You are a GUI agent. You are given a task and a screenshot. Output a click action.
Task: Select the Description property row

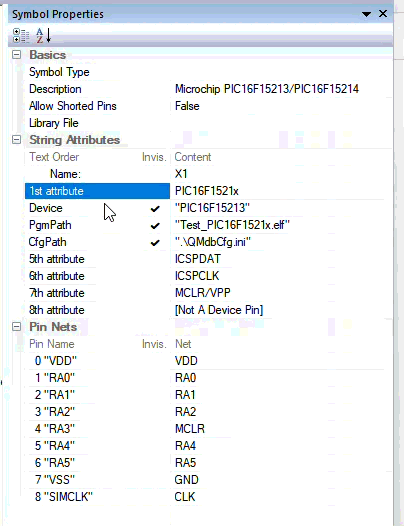click(208, 89)
